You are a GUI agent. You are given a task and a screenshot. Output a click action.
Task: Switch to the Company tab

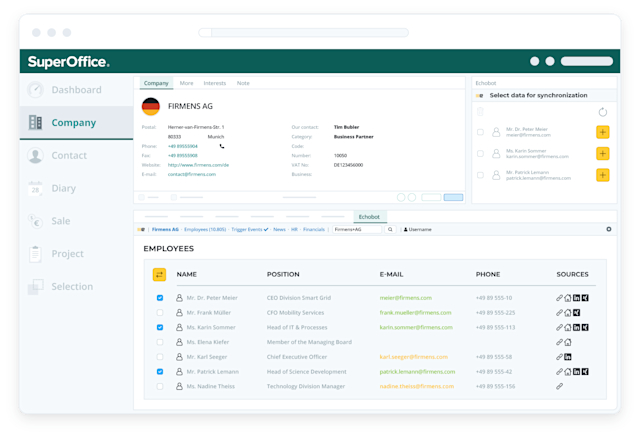pos(156,83)
